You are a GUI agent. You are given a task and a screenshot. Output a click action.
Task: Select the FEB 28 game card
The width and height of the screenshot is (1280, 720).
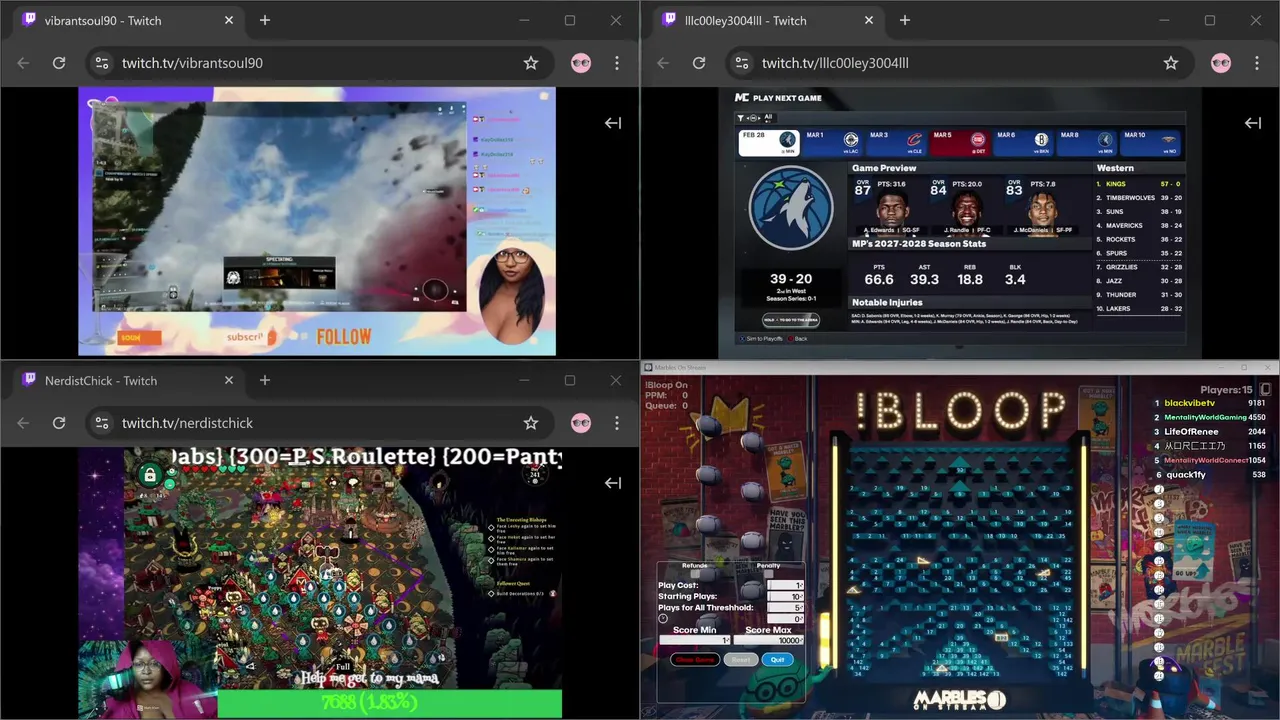click(x=769, y=143)
